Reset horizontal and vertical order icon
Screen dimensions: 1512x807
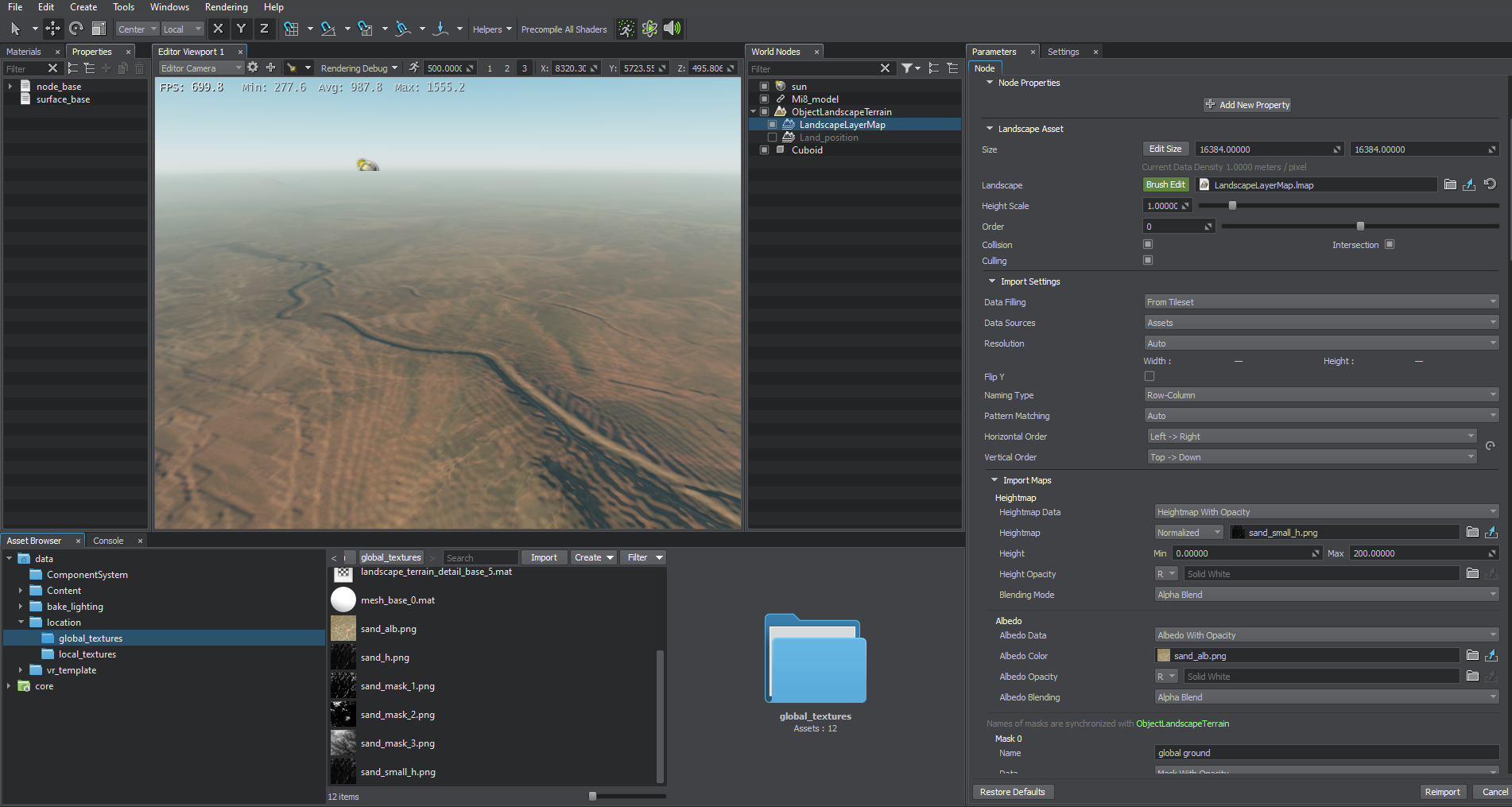[x=1491, y=446]
